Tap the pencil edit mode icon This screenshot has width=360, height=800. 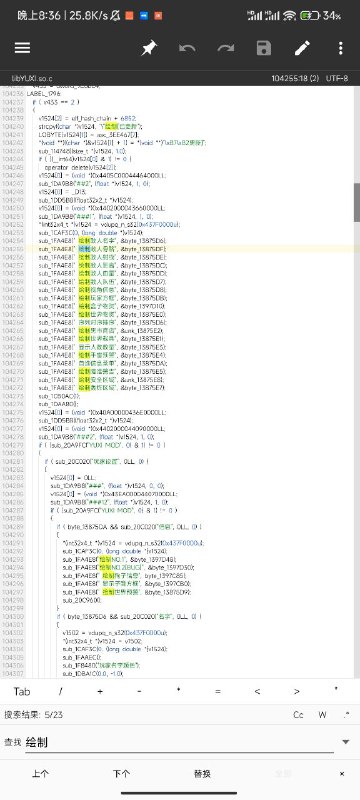point(302,48)
